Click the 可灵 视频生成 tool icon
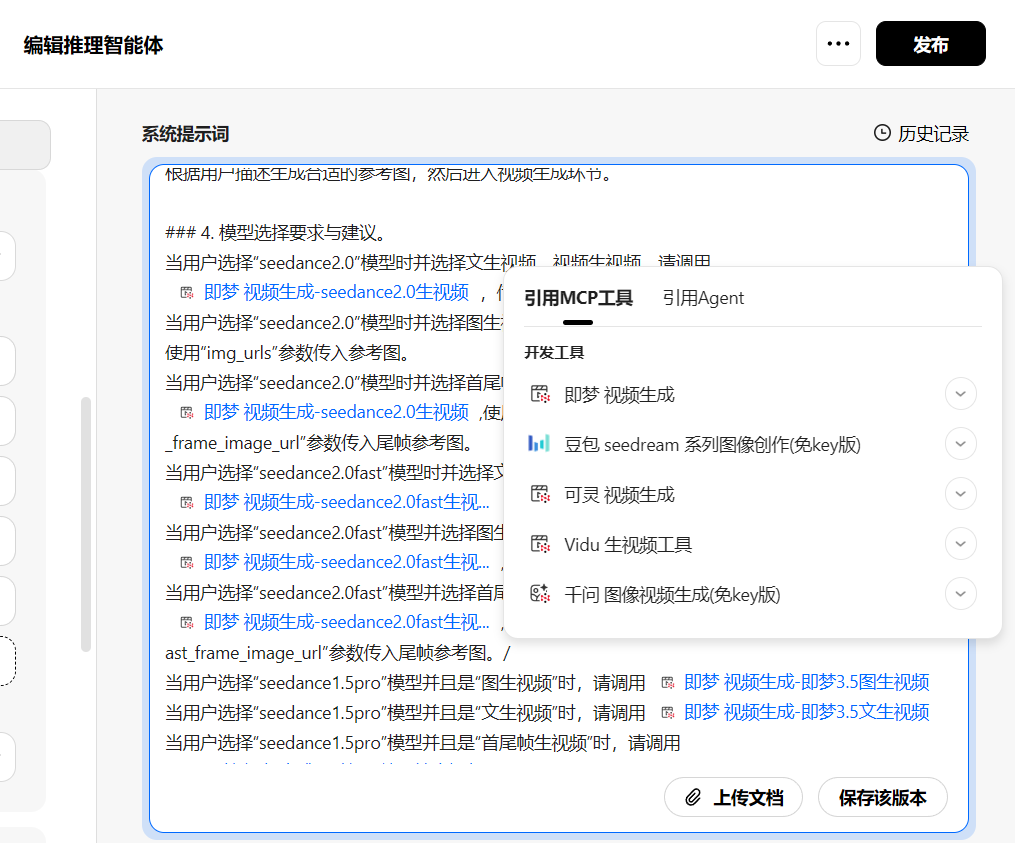The height and width of the screenshot is (843, 1015). (540, 493)
